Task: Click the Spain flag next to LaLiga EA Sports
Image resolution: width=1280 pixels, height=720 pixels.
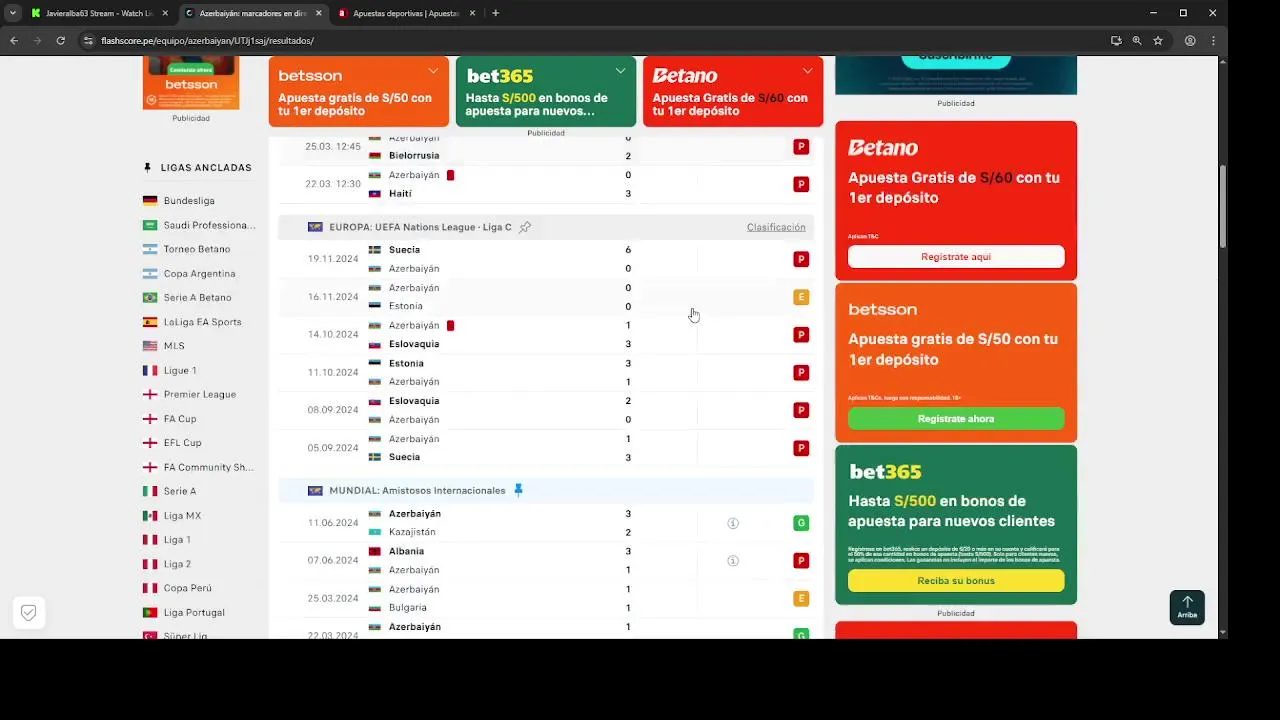Action: coord(150,322)
